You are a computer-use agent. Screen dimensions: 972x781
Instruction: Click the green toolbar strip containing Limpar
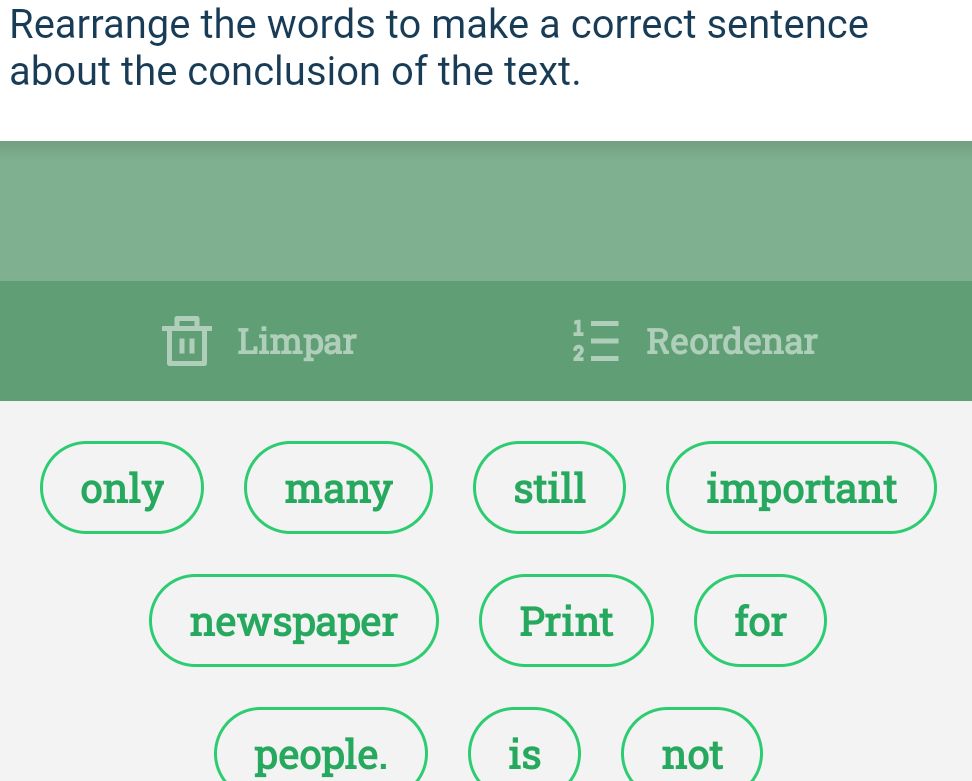click(486, 341)
